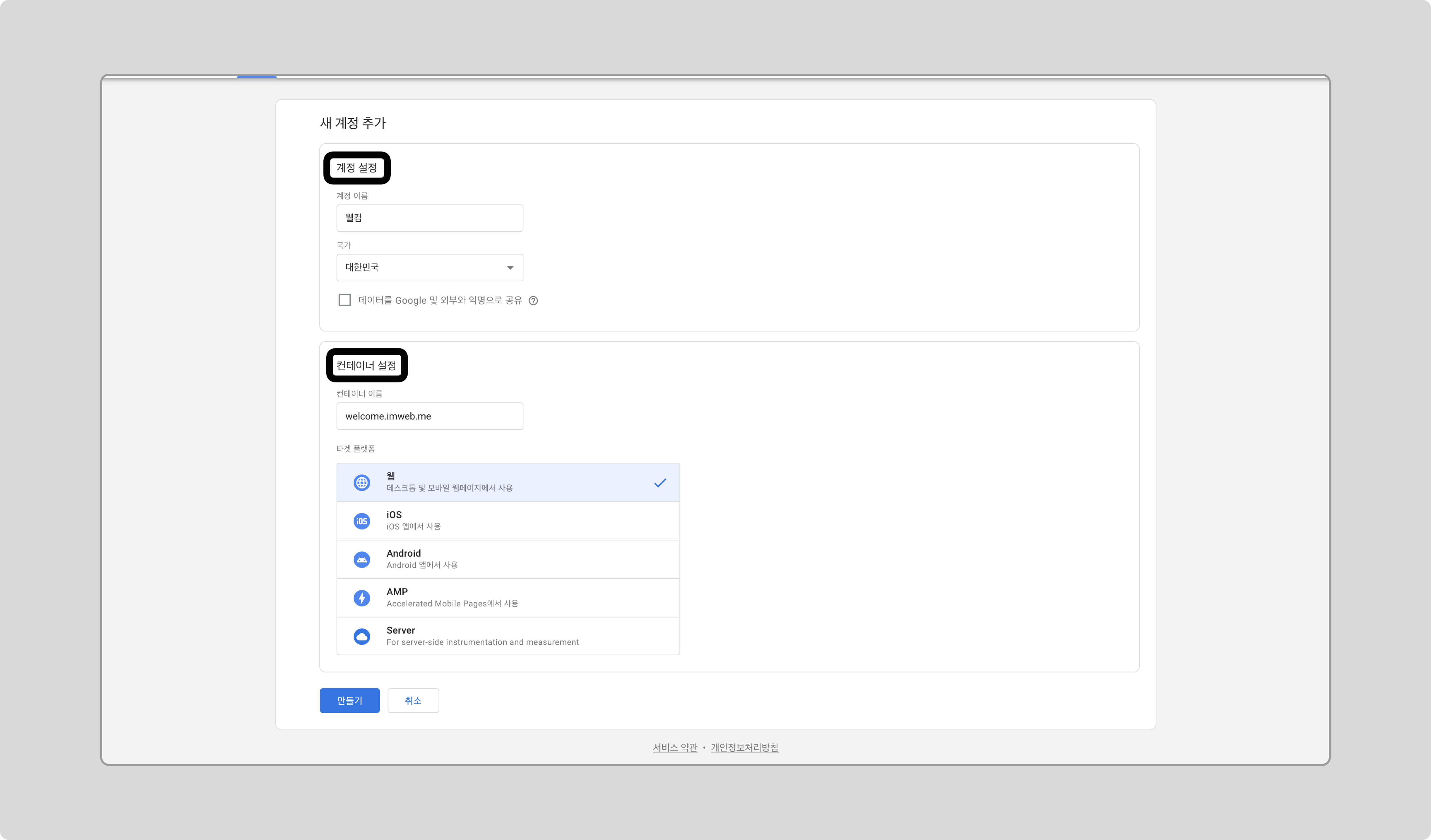Click the Web globe icon
The width and height of the screenshot is (1431, 840).
pyautogui.click(x=362, y=483)
